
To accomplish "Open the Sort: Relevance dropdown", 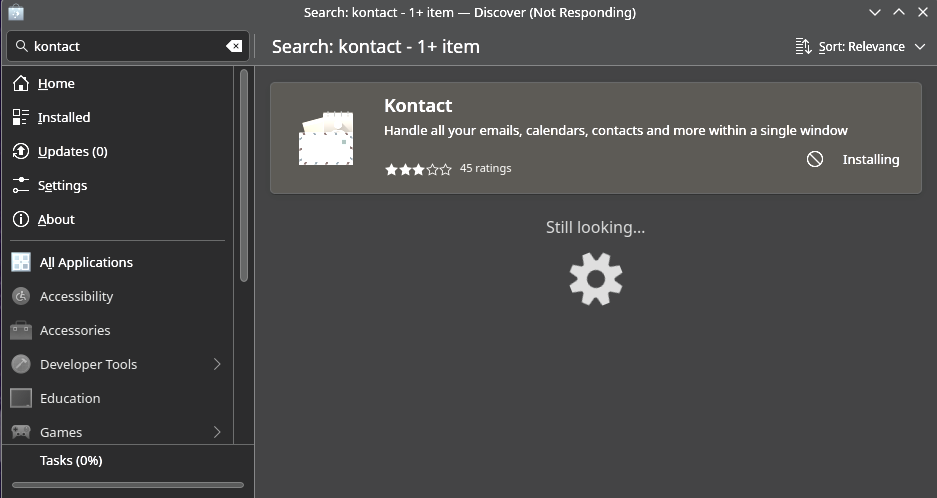I will click(860, 47).
